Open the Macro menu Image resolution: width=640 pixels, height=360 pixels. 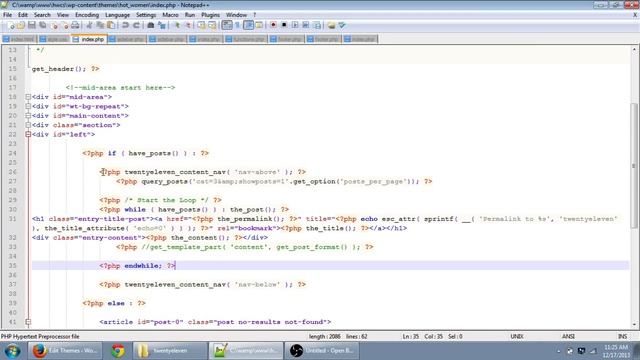[x=170, y=15]
